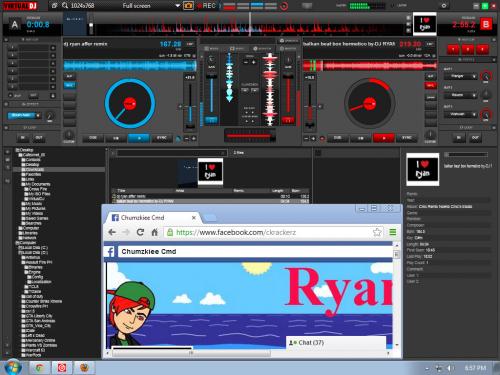Open Flanger effect dropdown on deck B
Image resolution: width=500 pixels, height=375 pixels.
(x=474, y=77)
